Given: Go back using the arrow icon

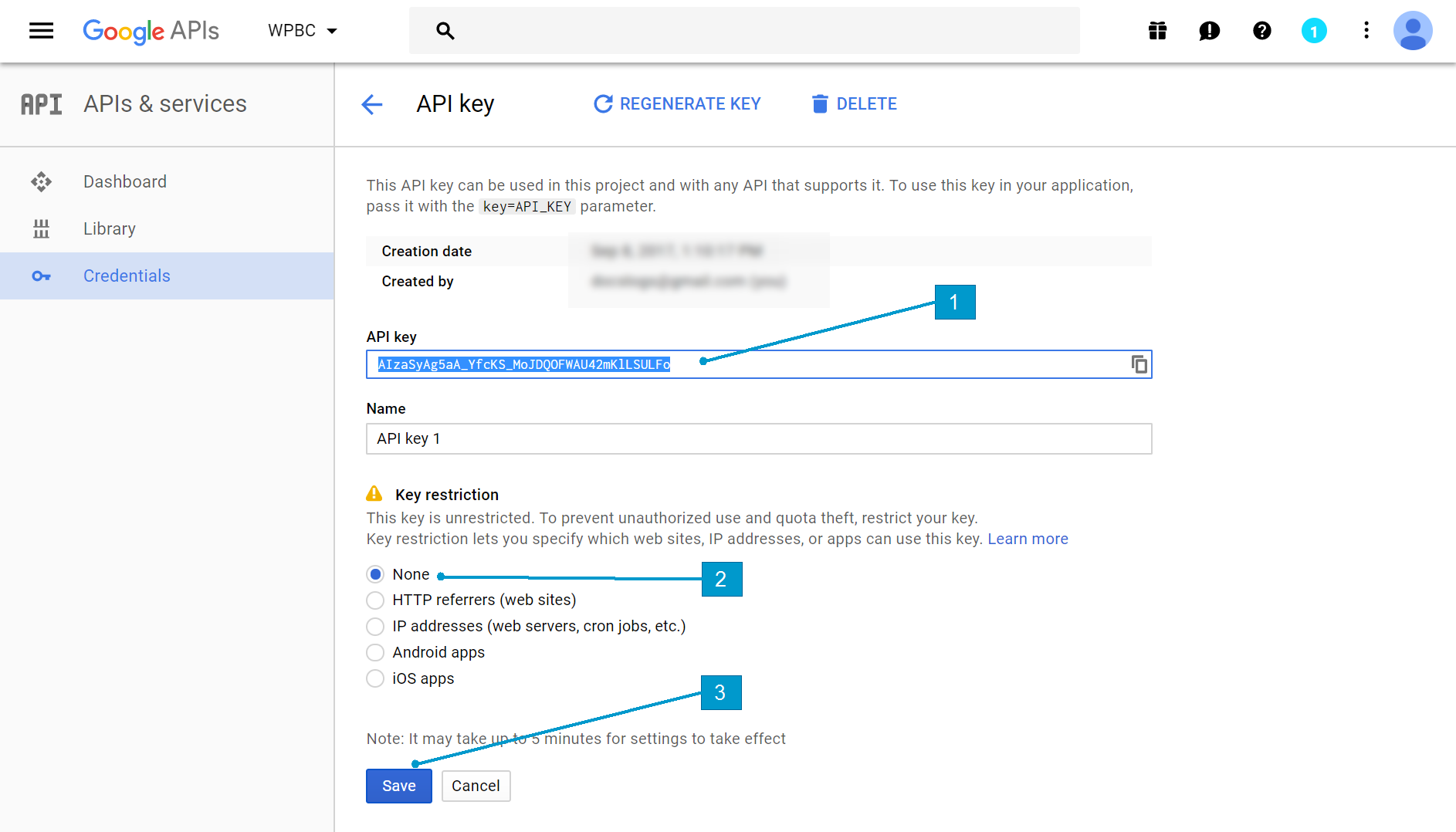Looking at the screenshot, I should click(x=372, y=104).
